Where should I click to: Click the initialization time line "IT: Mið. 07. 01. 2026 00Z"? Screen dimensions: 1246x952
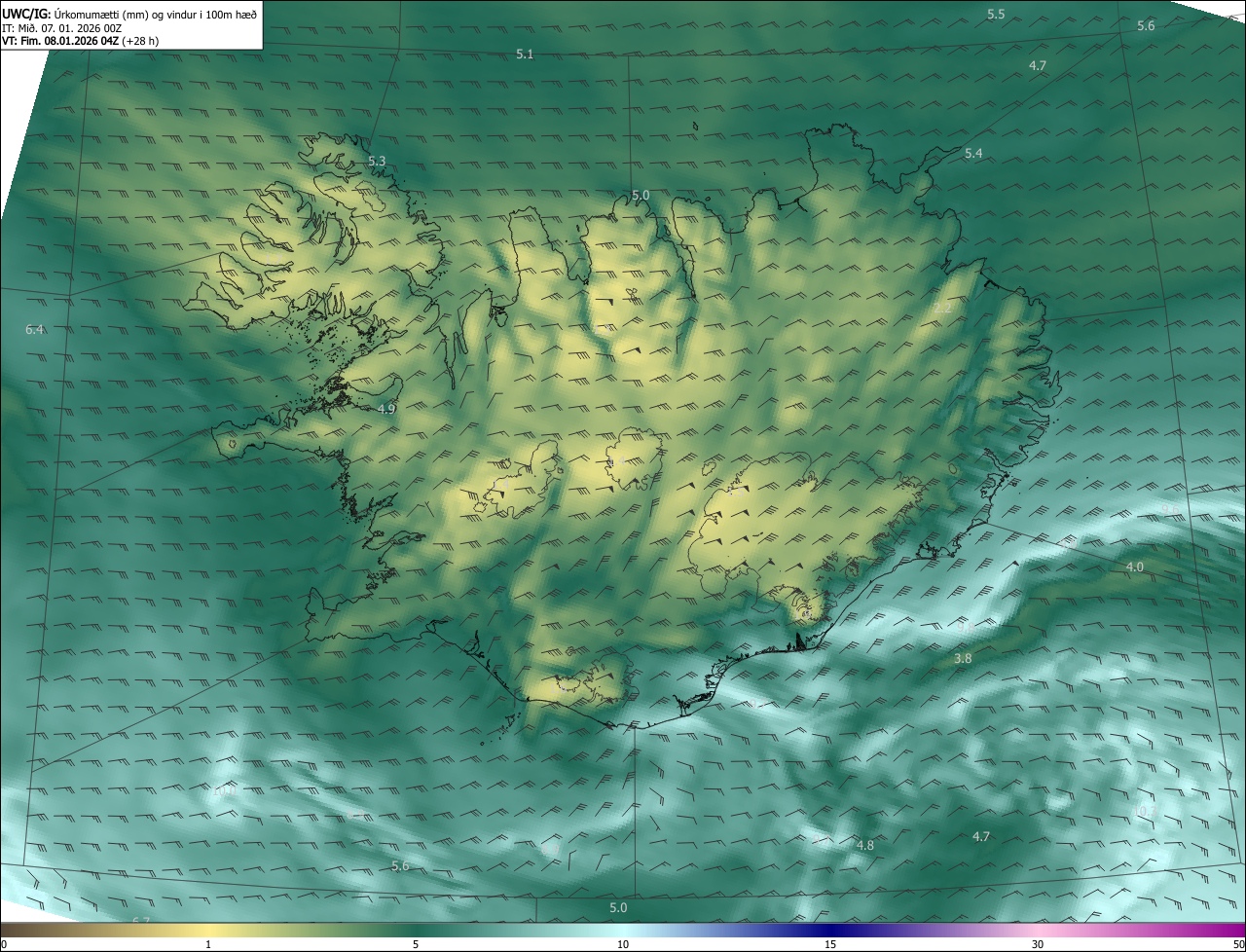(62, 28)
